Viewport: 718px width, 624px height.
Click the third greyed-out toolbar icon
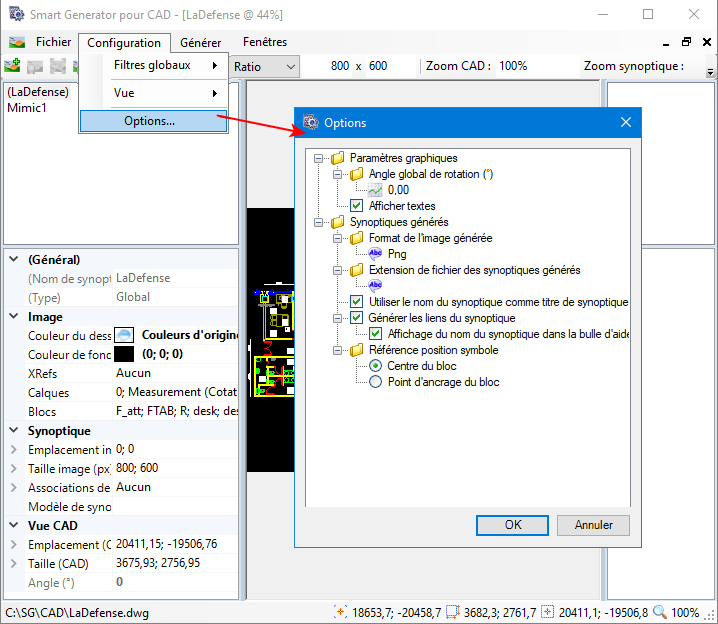click(x=58, y=66)
